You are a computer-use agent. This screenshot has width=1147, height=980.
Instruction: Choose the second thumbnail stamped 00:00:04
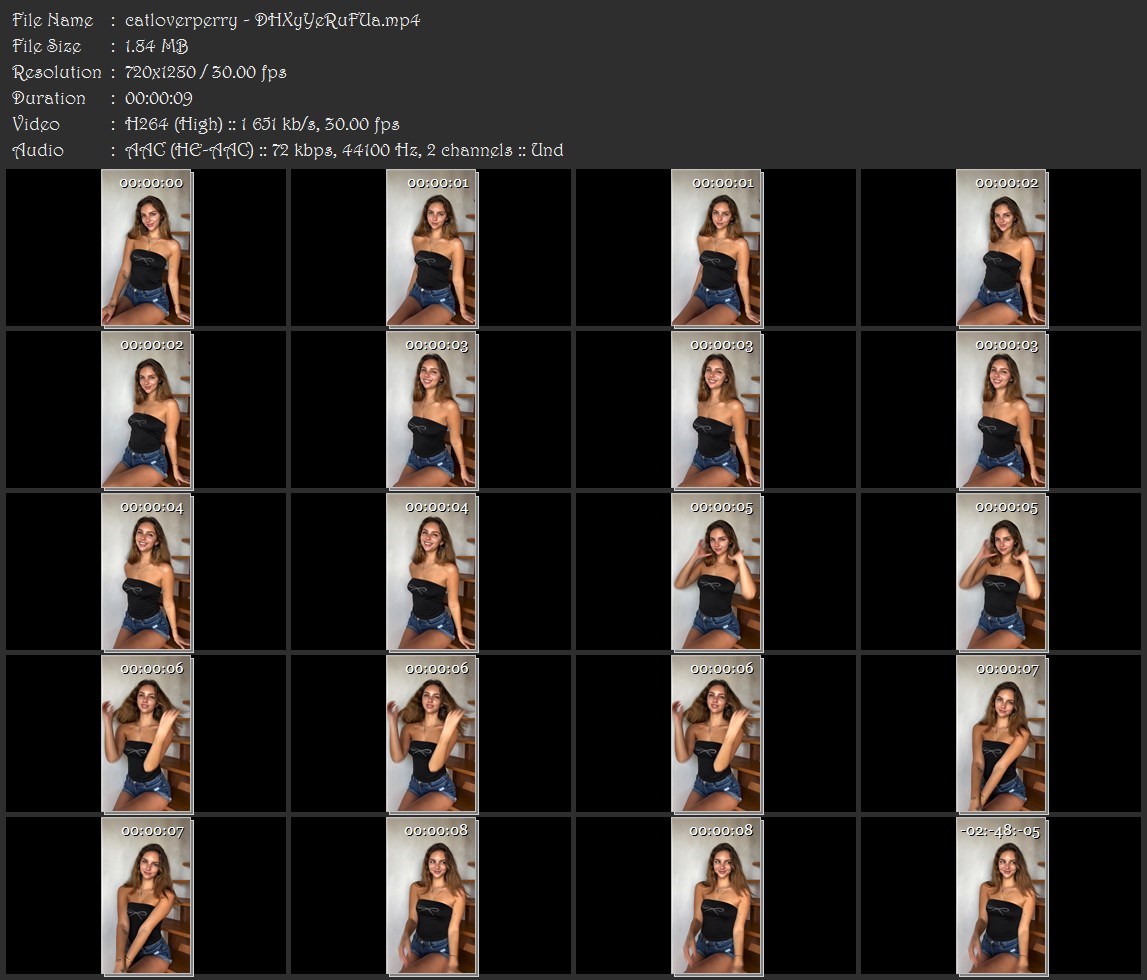pos(432,572)
